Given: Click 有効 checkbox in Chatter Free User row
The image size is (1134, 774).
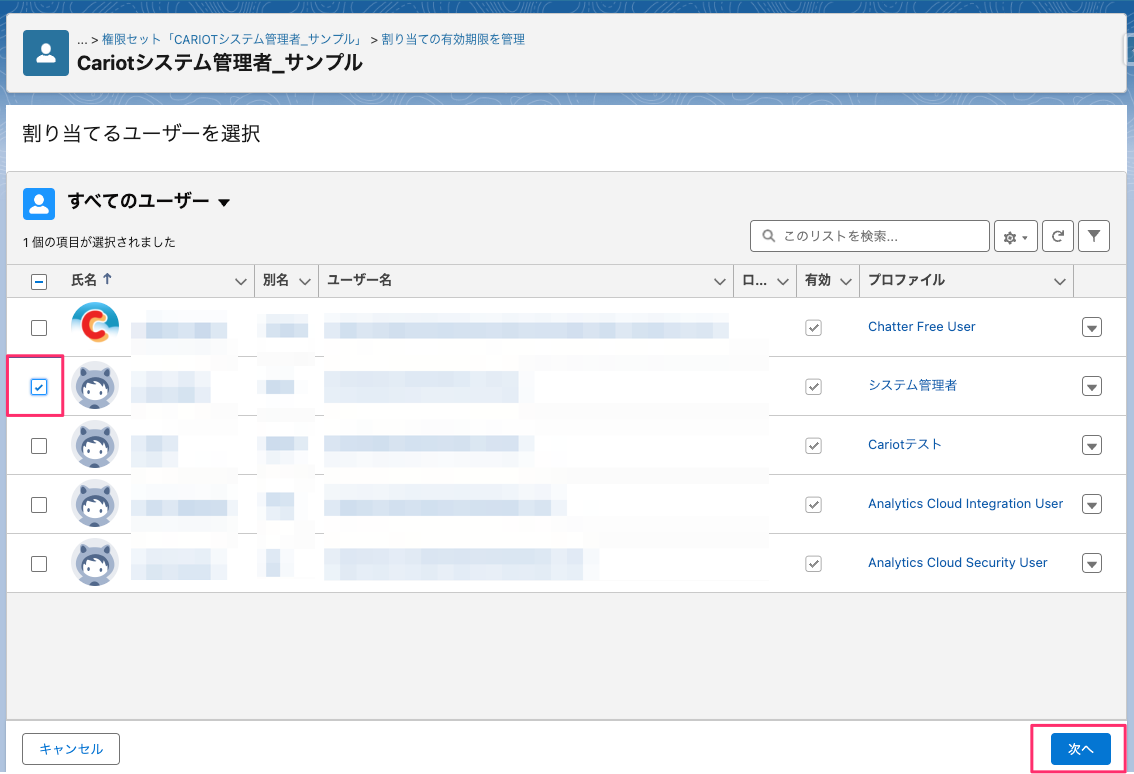Looking at the screenshot, I should [x=814, y=328].
